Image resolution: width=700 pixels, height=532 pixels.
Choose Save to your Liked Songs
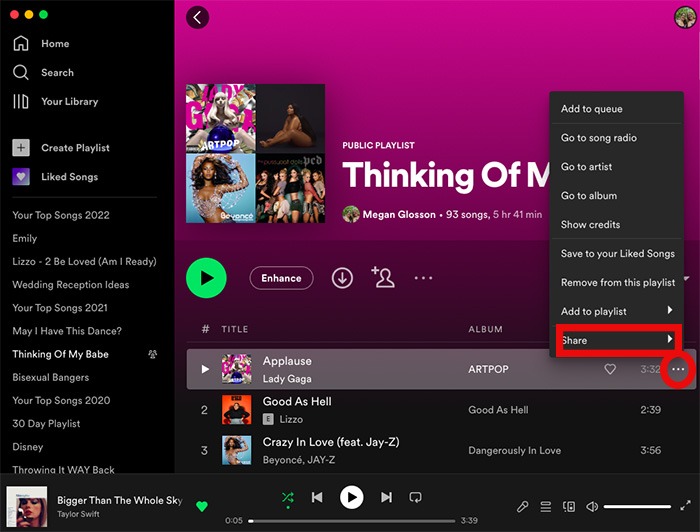(616, 254)
